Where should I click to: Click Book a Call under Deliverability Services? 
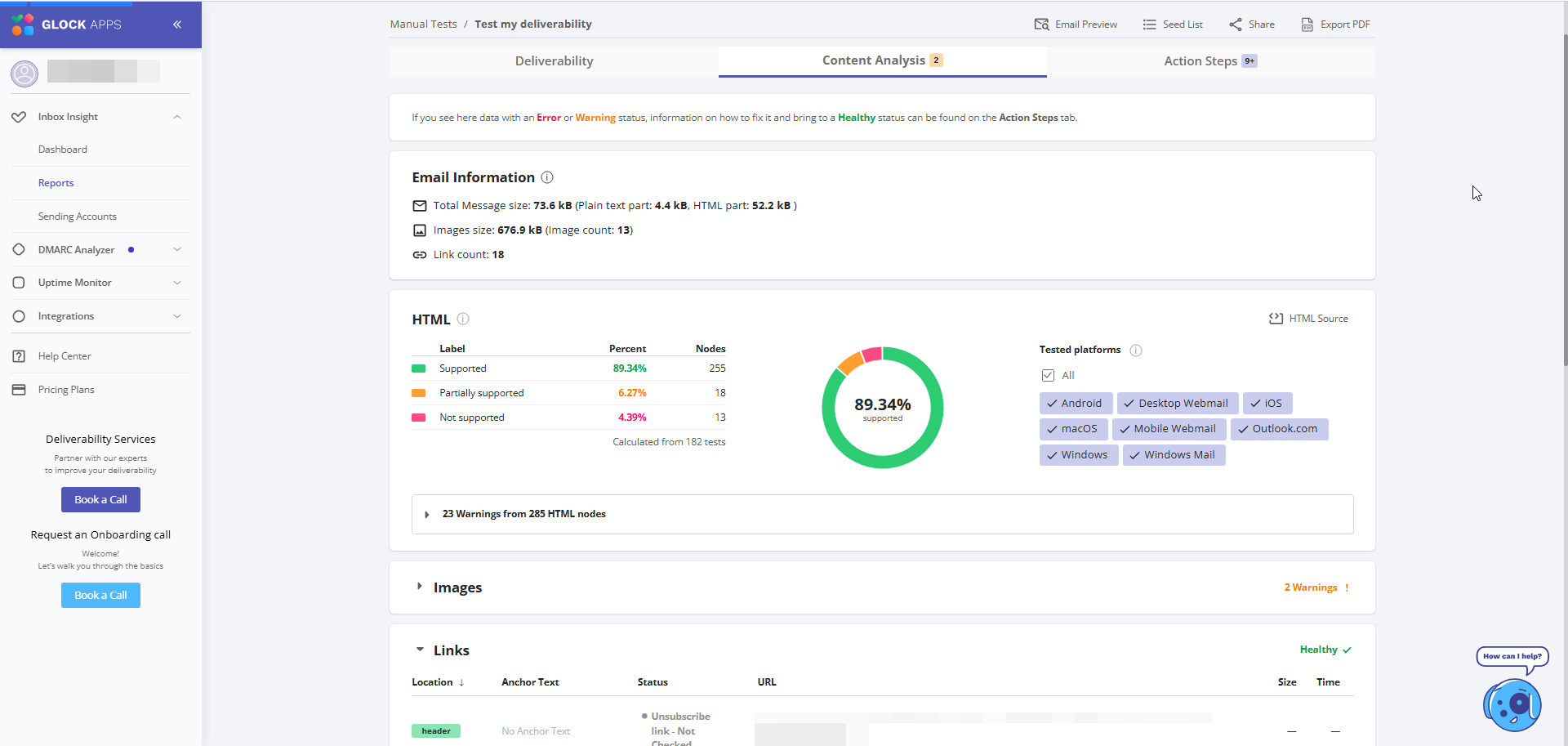click(x=100, y=500)
